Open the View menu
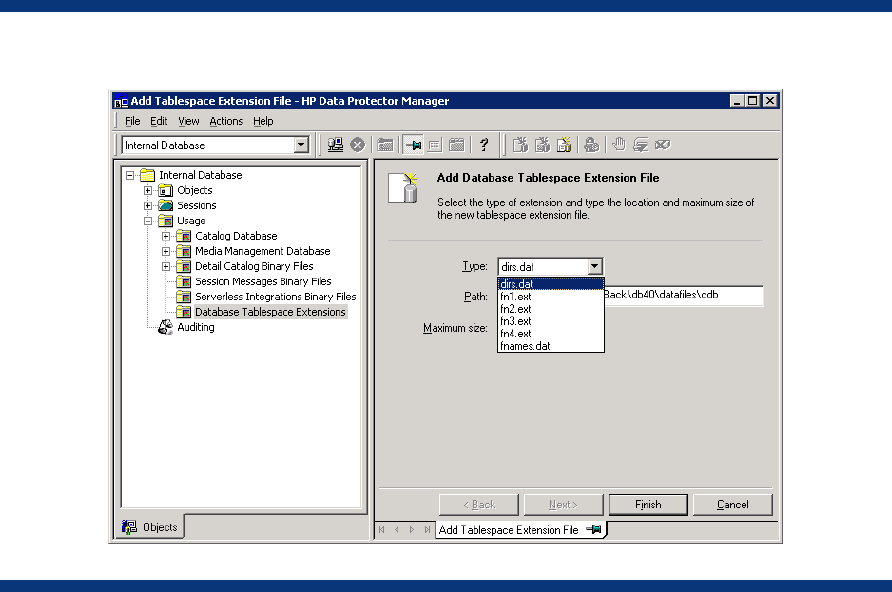This screenshot has height=592, width=892. pyautogui.click(x=189, y=121)
